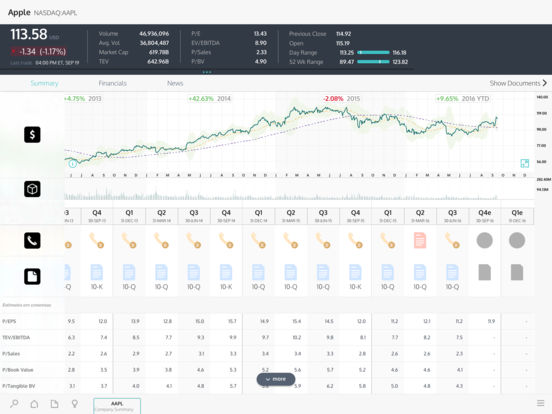The image size is (552, 414).
Task: Click the gray filing placeholder under Q4e
Action: point(484,272)
